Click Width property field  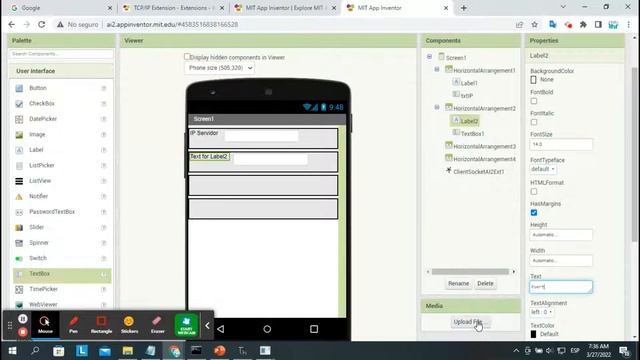pyautogui.click(x=561, y=260)
